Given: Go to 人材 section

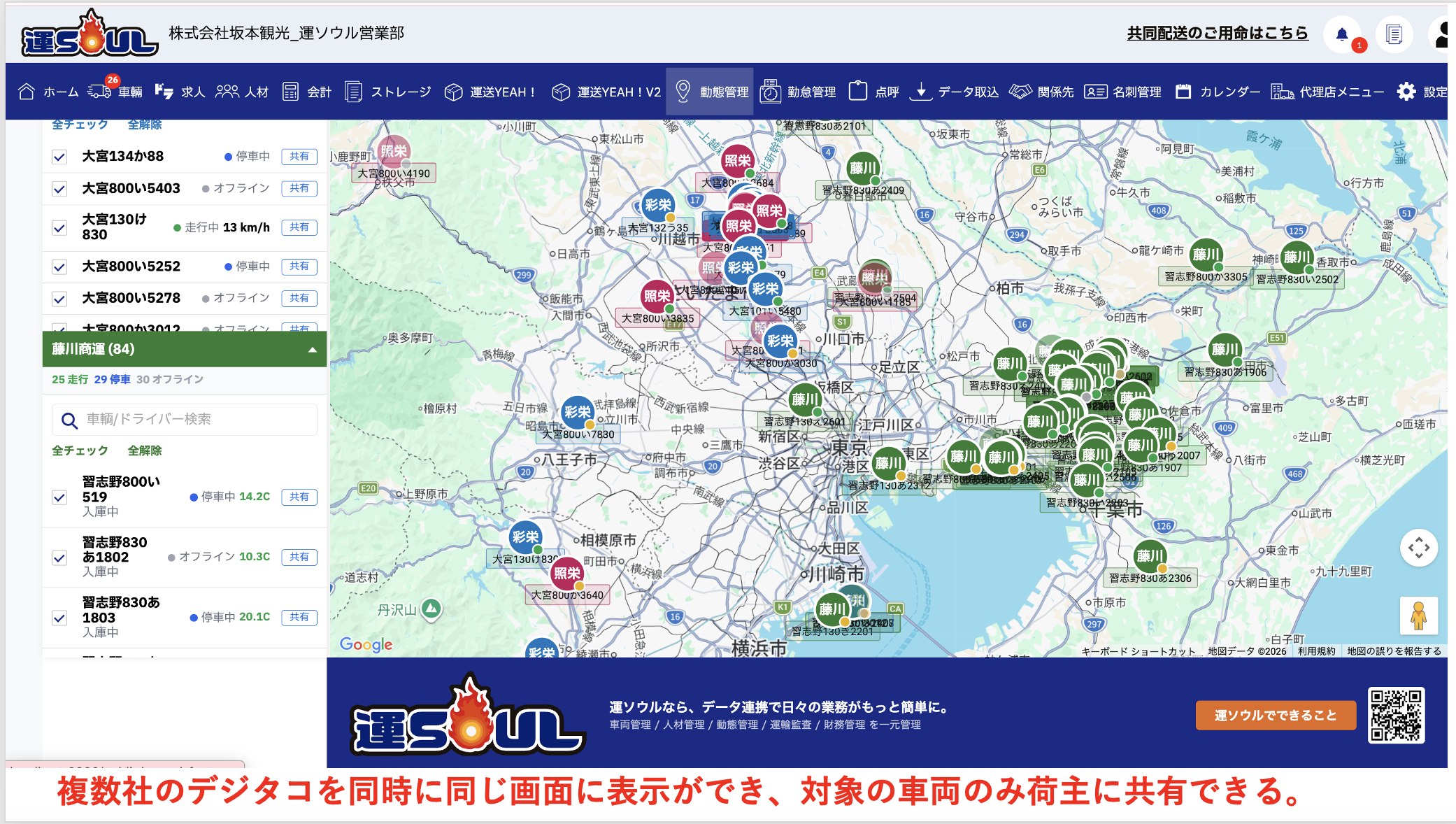Looking at the screenshot, I should pos(242,92).
